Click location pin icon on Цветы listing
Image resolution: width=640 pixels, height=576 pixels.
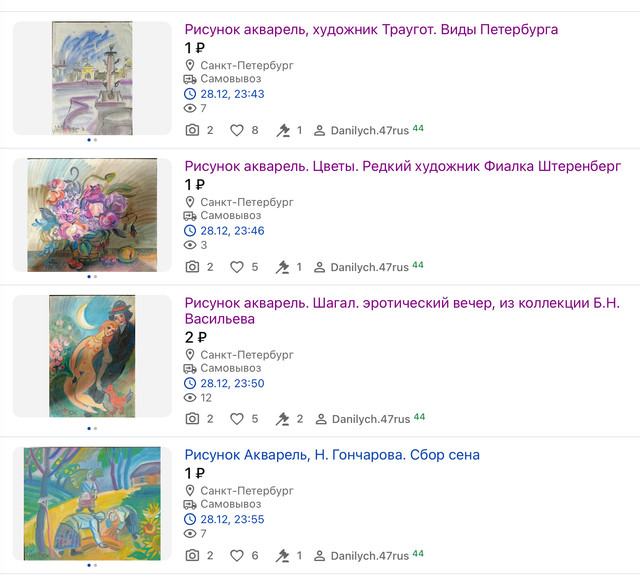(x=190, y=202)
